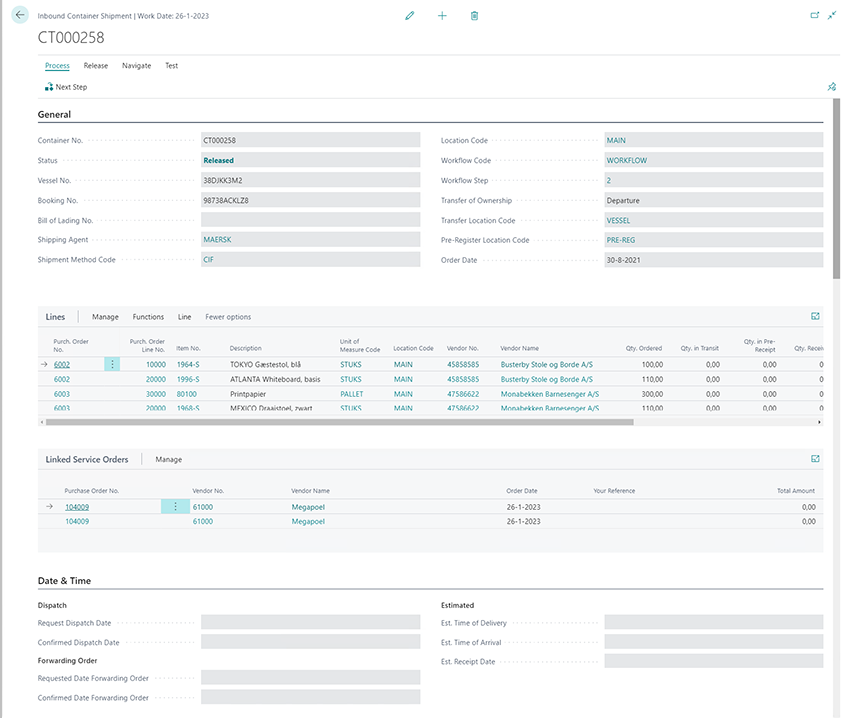Screen dimensions: 862x718
Task: Delete the shipment via the trash icon
Action: (474, 15)
